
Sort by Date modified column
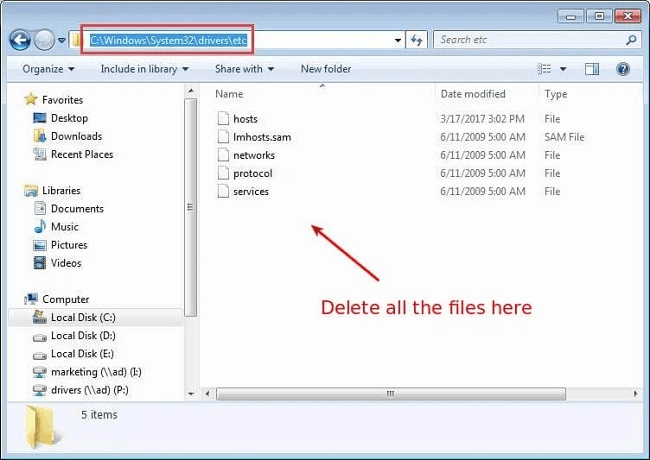472,94
